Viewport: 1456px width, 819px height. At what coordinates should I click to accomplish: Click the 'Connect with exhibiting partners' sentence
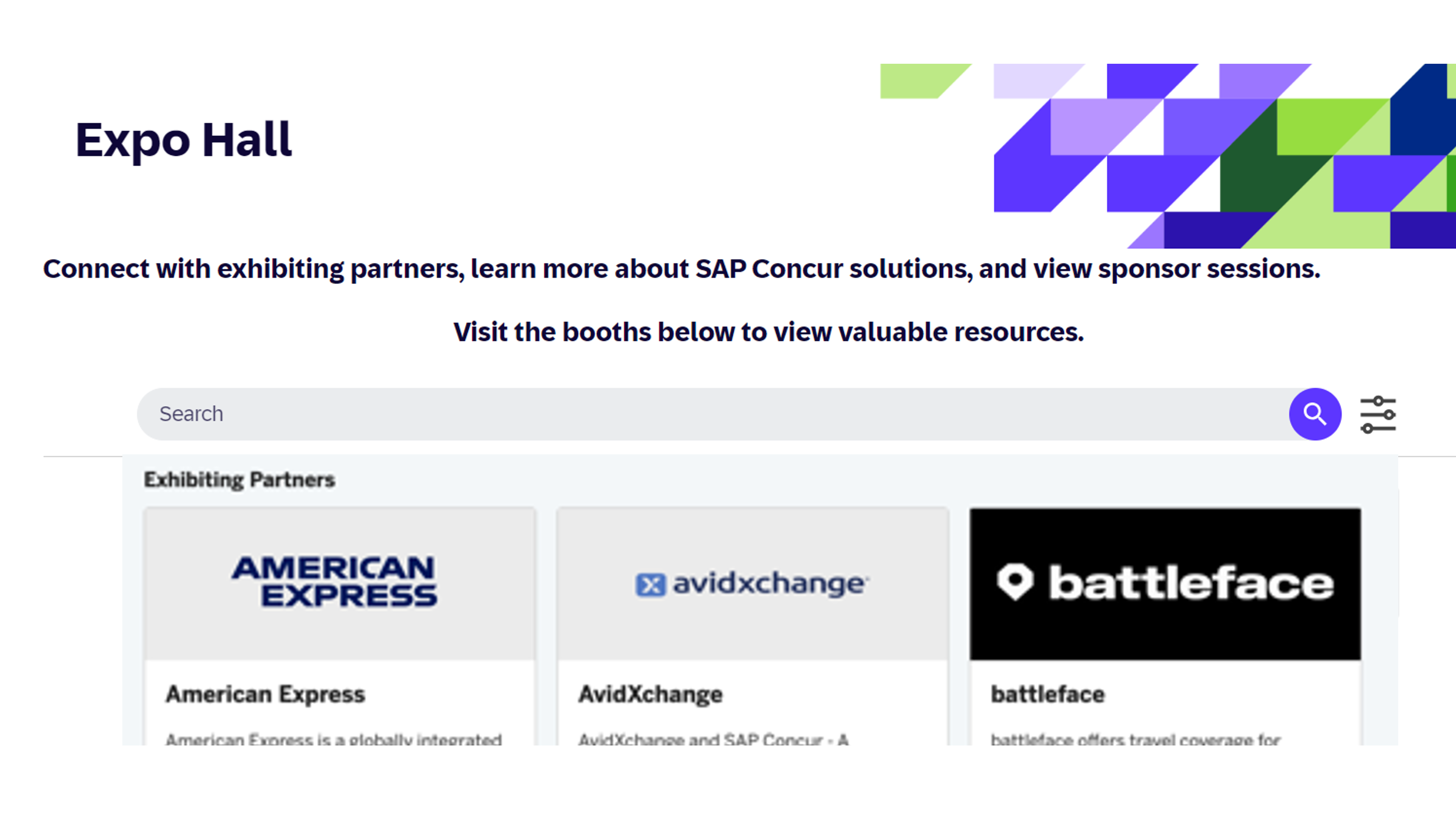pos(681,269)
